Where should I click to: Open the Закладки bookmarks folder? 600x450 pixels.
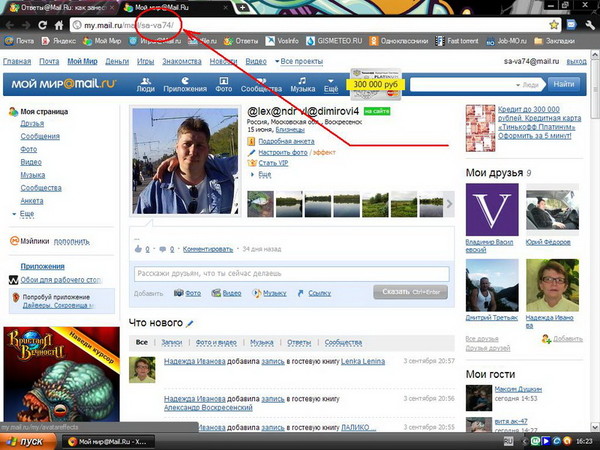tap(555, 41)
